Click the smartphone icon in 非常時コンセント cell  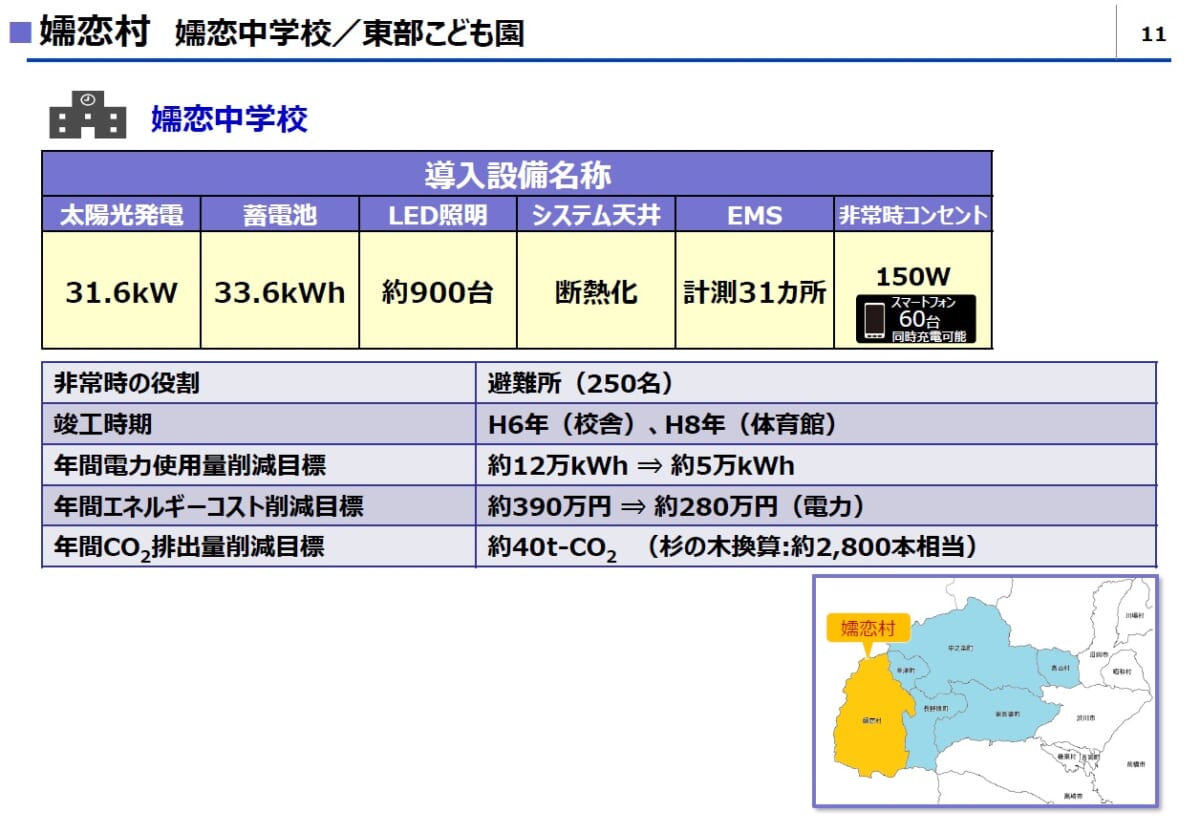[x=873, y=320]
